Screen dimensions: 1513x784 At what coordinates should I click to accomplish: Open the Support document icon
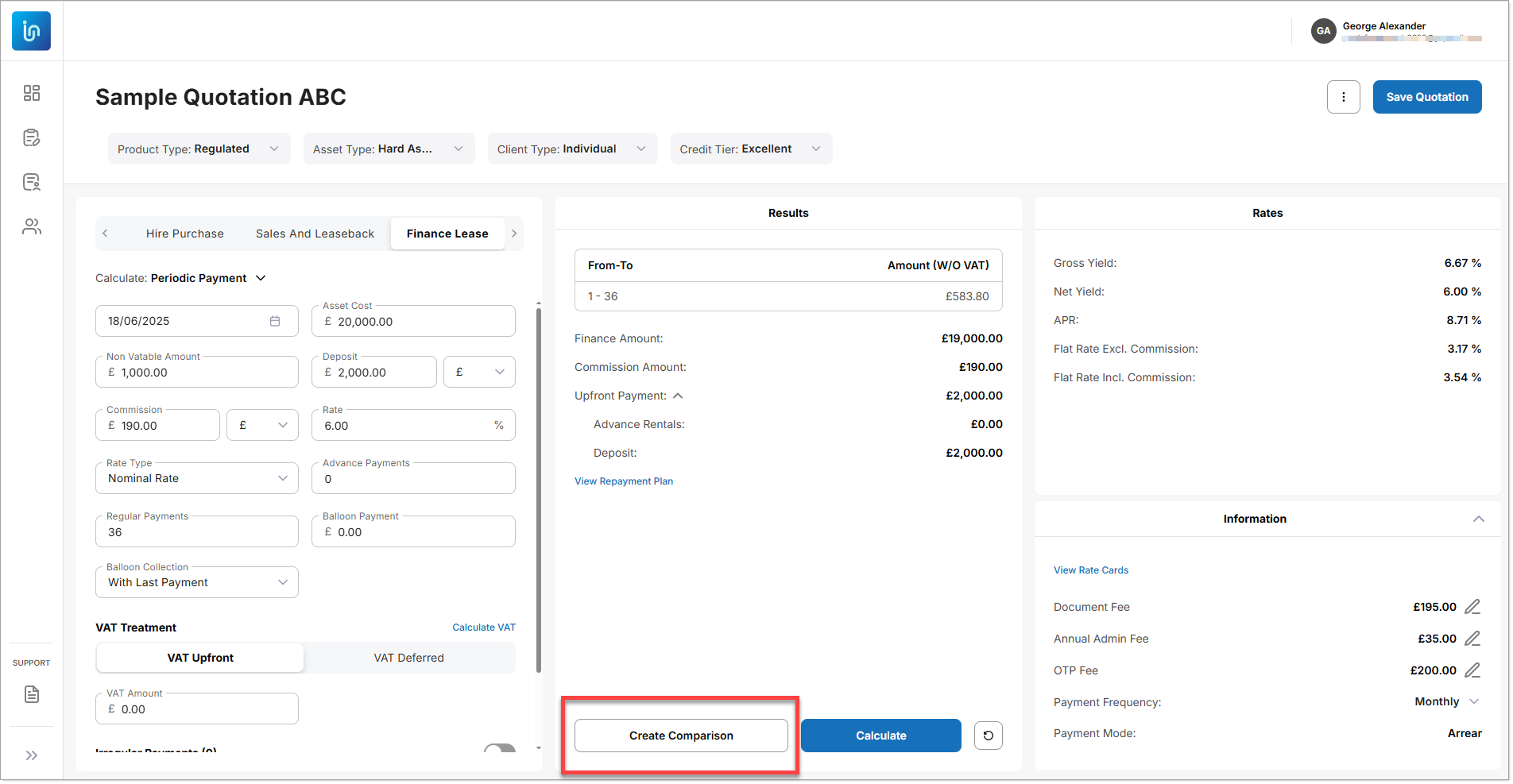[x=32, y=694]
